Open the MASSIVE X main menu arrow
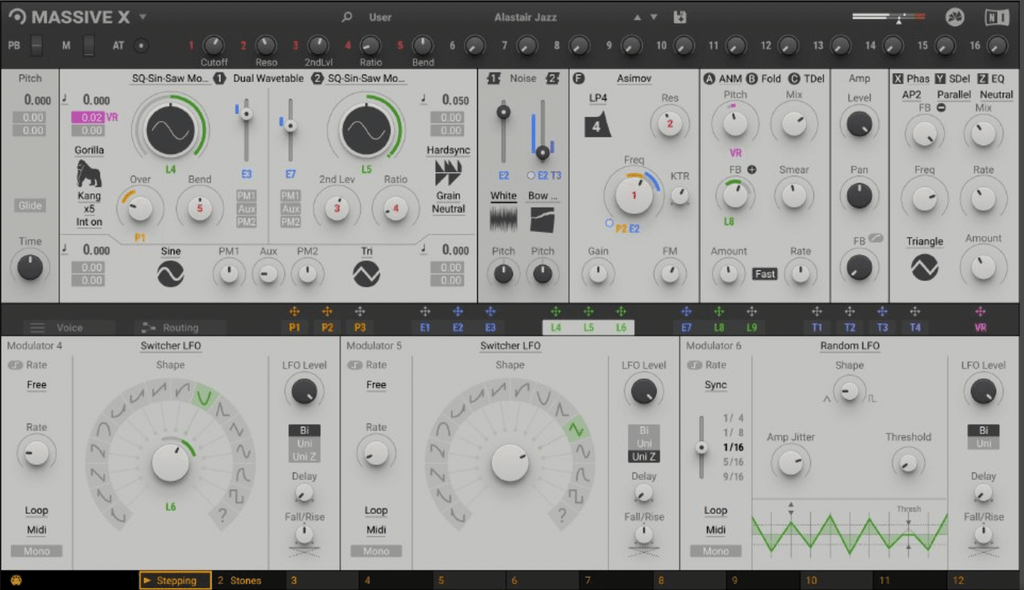The height and width of the screenshot is (590, 1024). coord(143,17)
